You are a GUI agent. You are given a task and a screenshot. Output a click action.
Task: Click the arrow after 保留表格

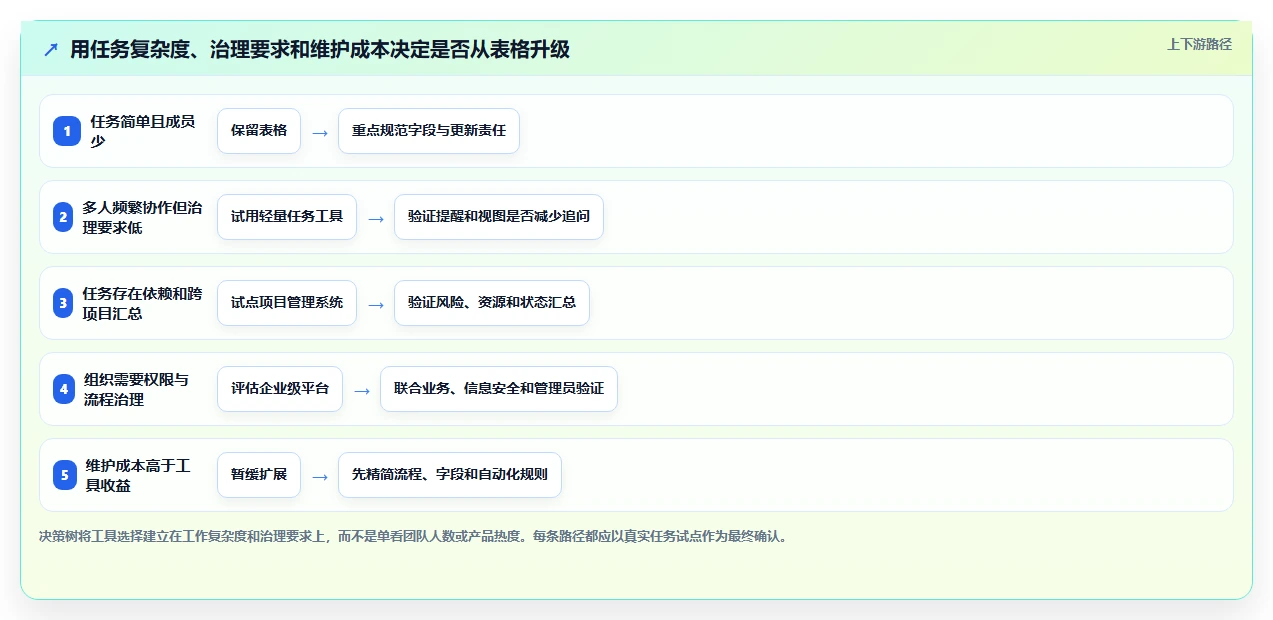[320, 132]
